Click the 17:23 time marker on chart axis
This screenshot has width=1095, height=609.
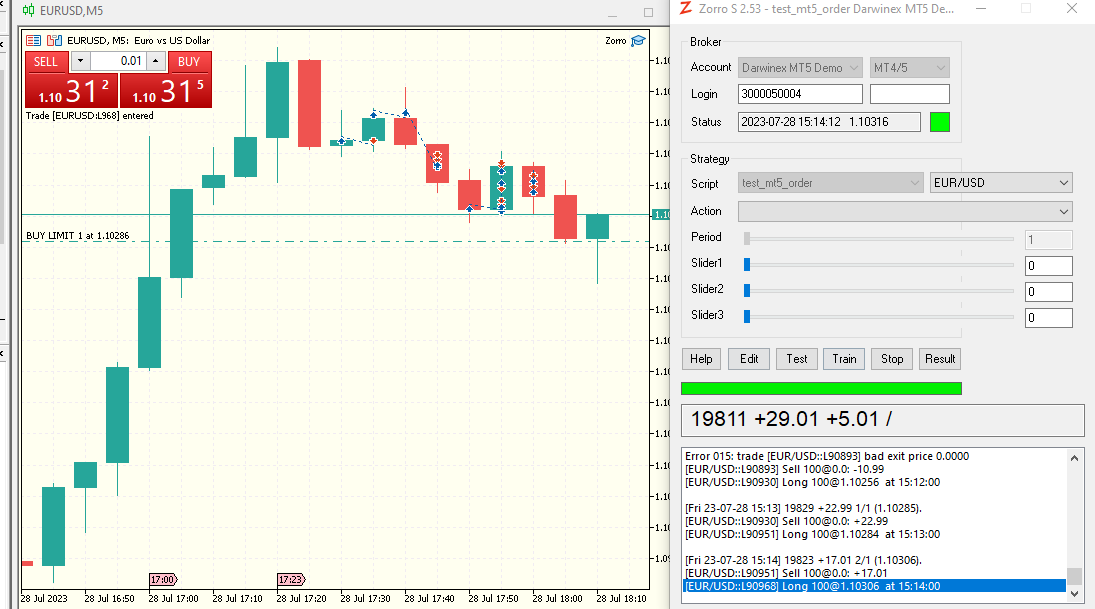pos(291,579)
